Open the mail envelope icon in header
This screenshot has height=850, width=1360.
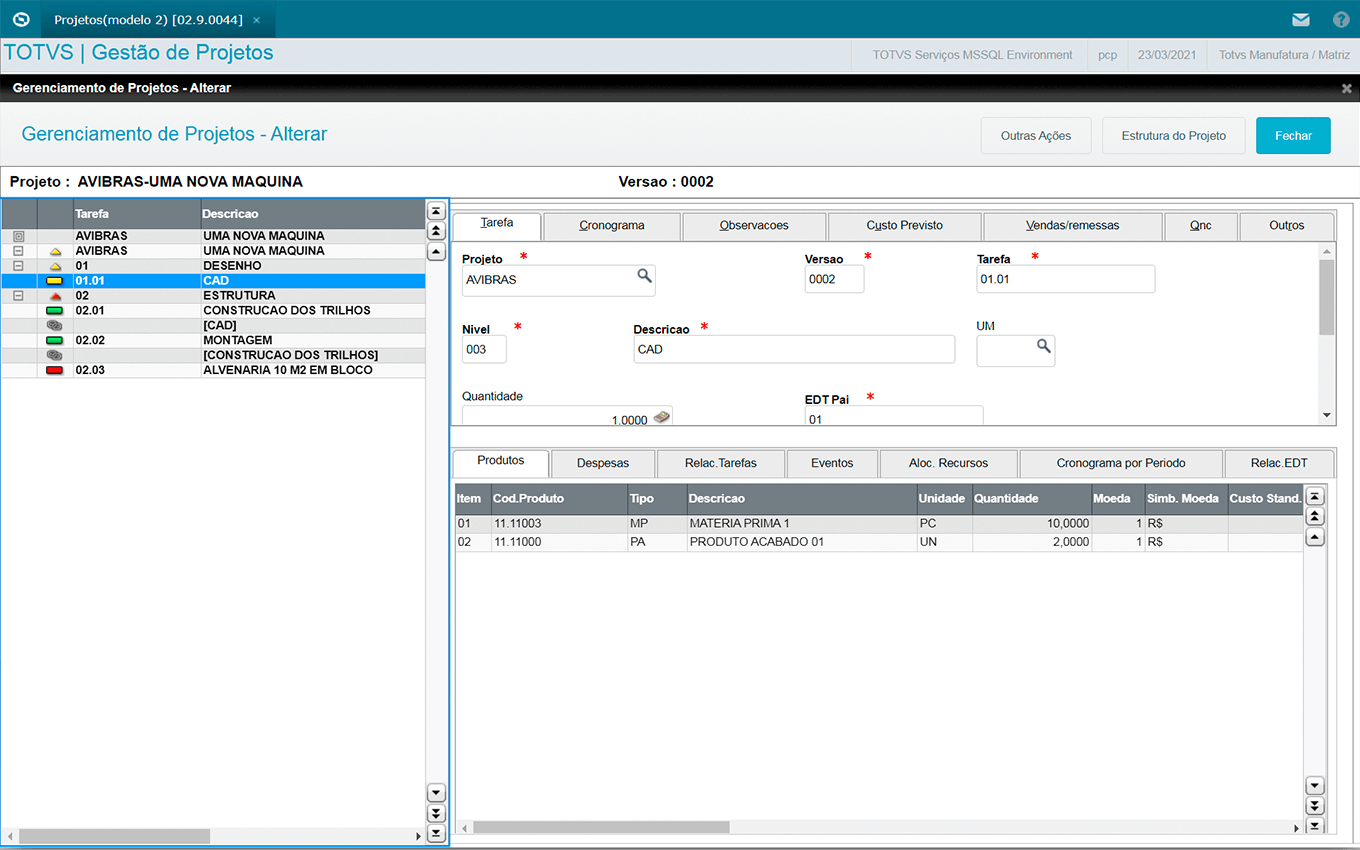point(1300,19)
